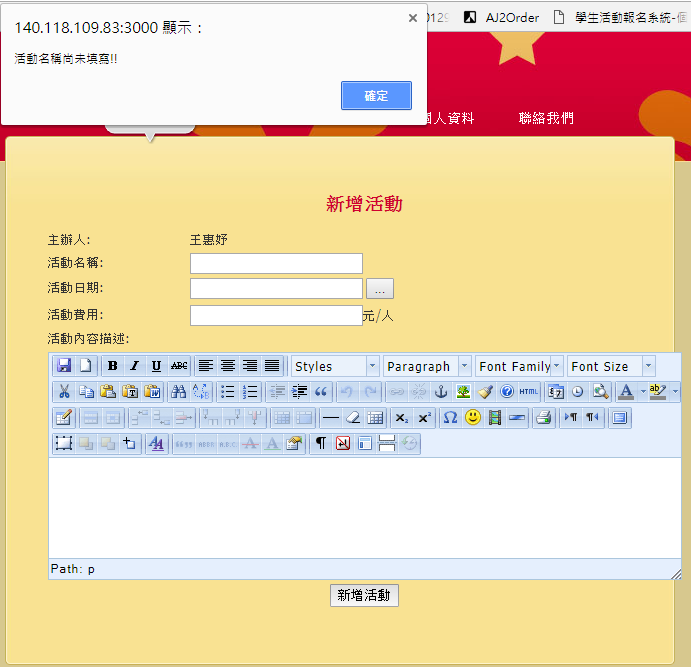The width and height of the screenshot is (691, 667).
Task: Open find with binoculars icon
Action: coord(178,392)
